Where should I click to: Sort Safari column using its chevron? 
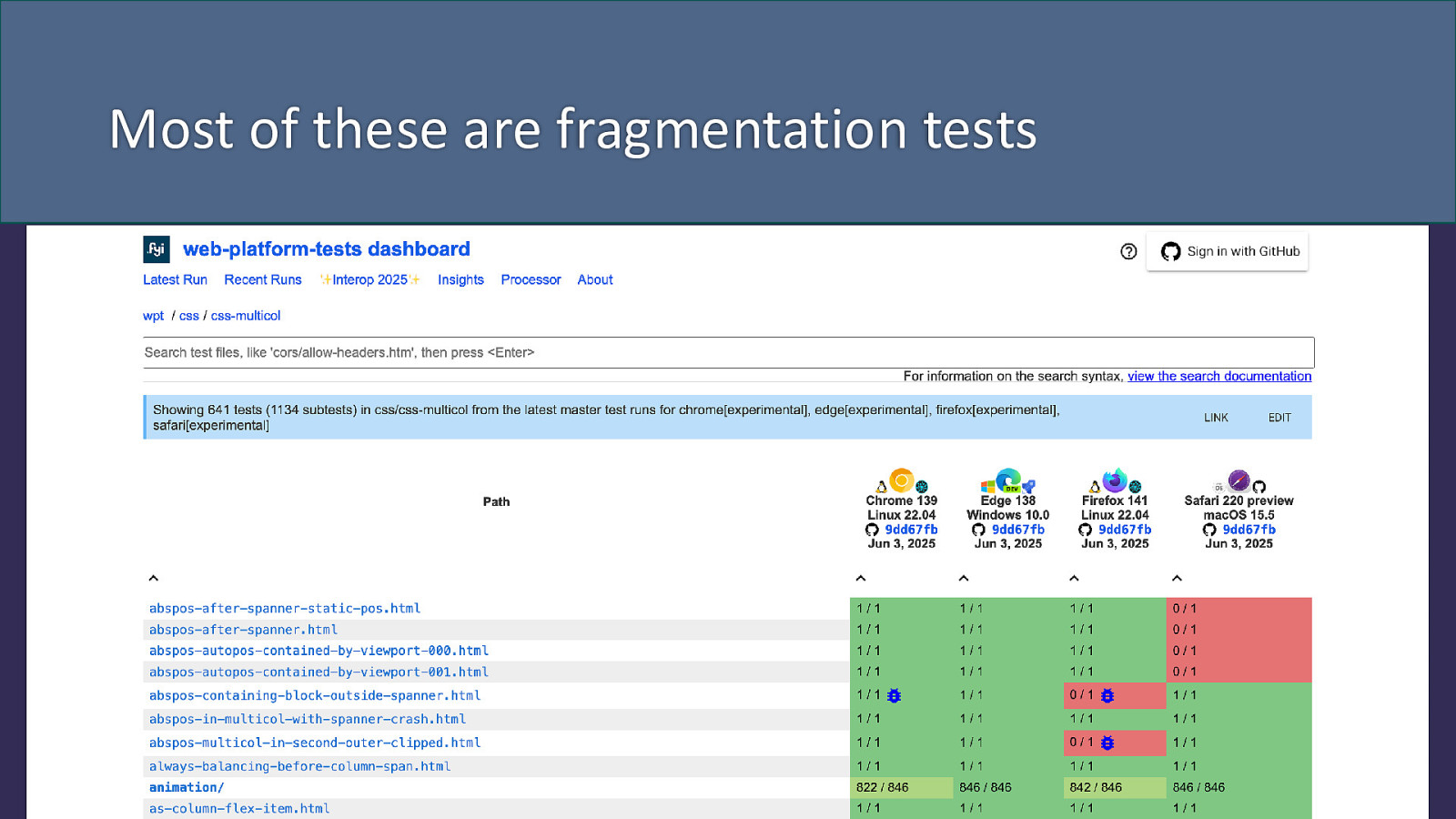coord(1177,578)
